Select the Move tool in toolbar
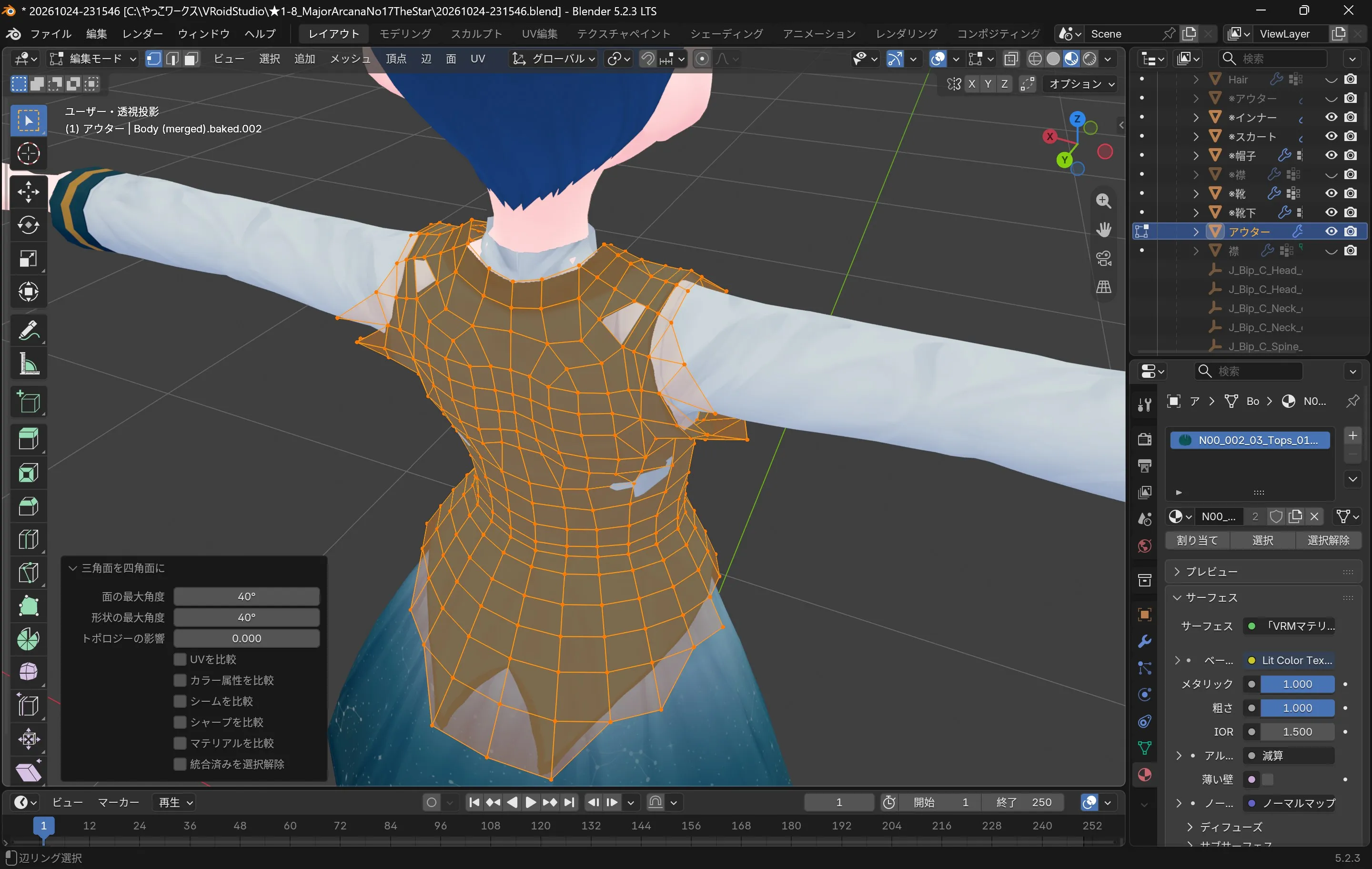The image size is (1372, 869). tap(28, 192)
